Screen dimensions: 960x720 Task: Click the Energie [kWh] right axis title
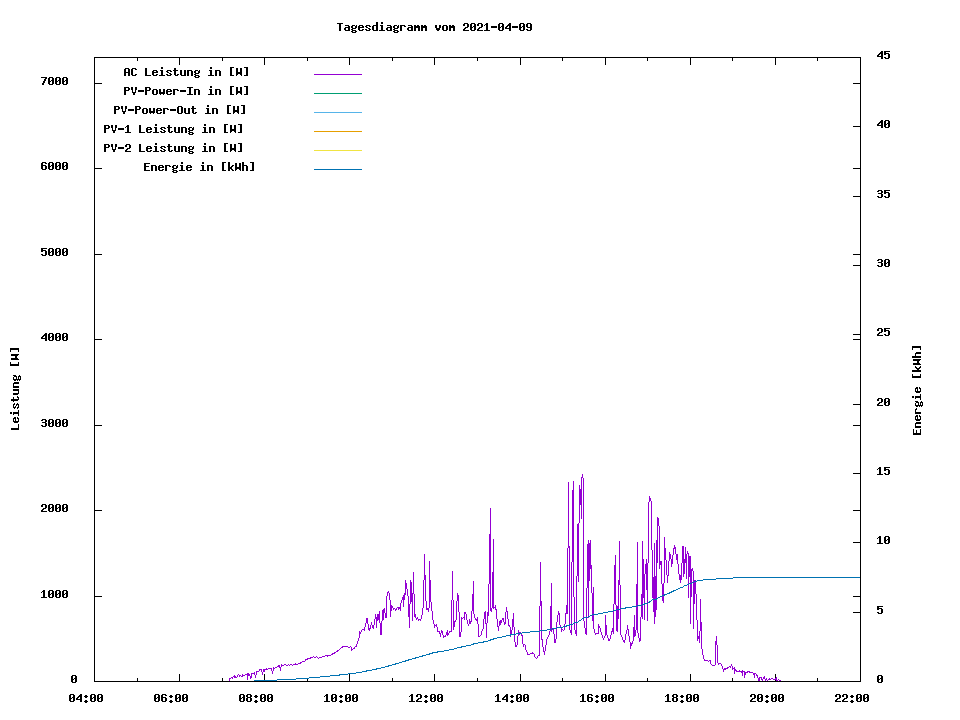pyautogui.click(x=917, y=390)
